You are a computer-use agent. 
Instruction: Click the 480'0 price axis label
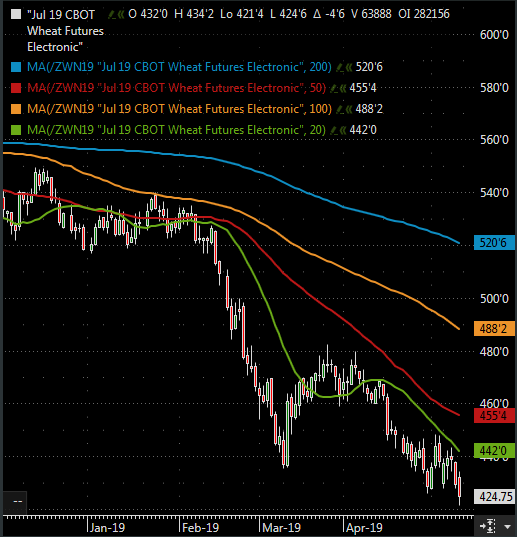pyautogui.click(x=494, y=352)
